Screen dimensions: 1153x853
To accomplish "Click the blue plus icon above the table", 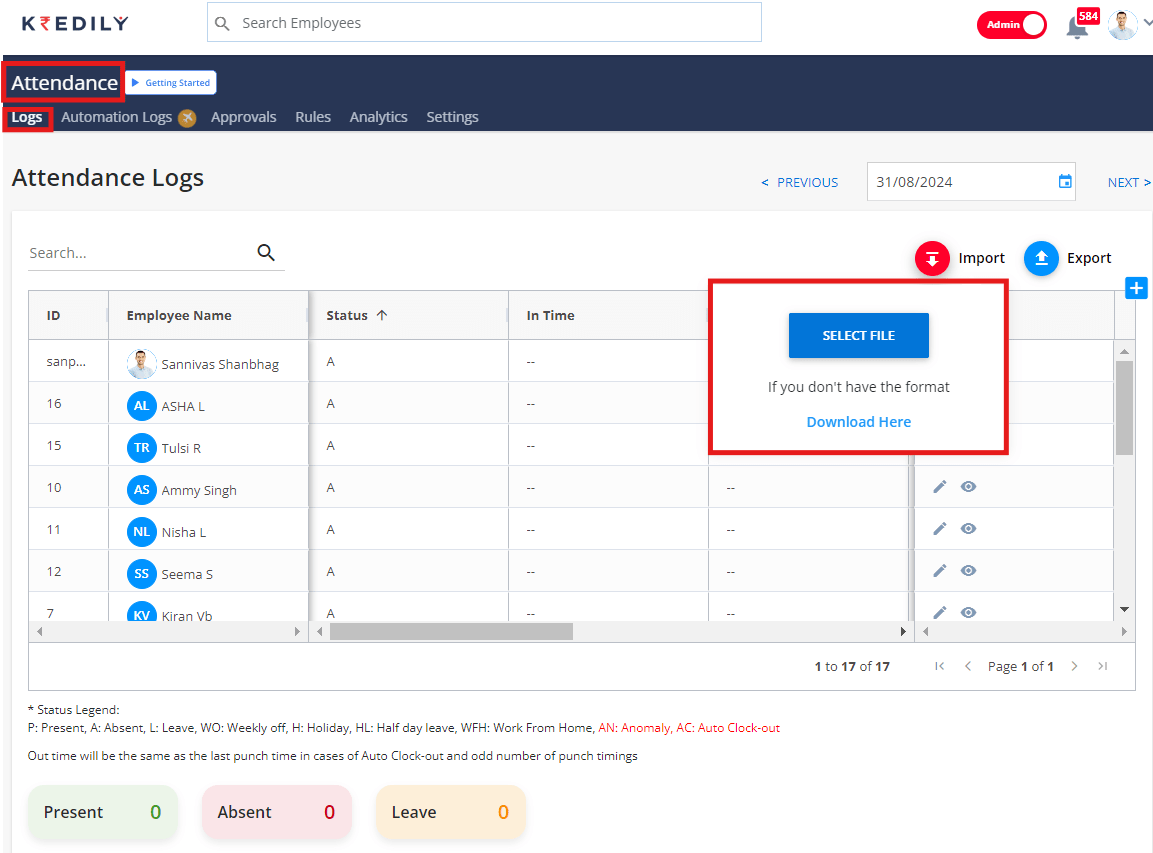I will pyautogui.click(x=1136, y=287).
